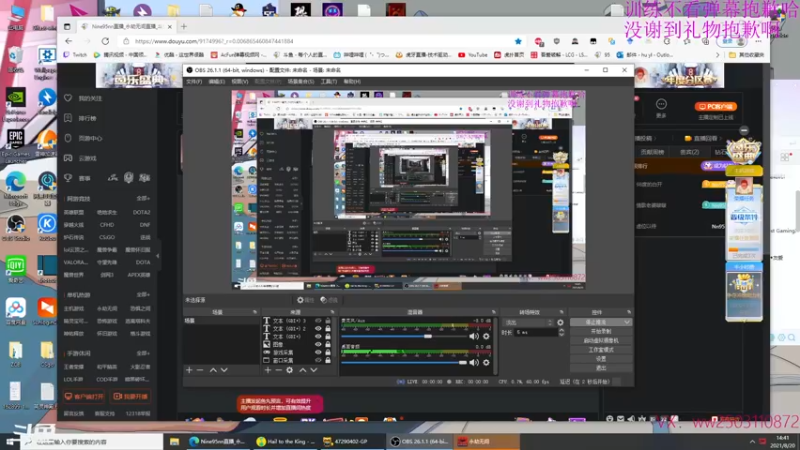Open a new browser tab
The width and height of the screenshot is (800, 450).
tap(184, 27)
